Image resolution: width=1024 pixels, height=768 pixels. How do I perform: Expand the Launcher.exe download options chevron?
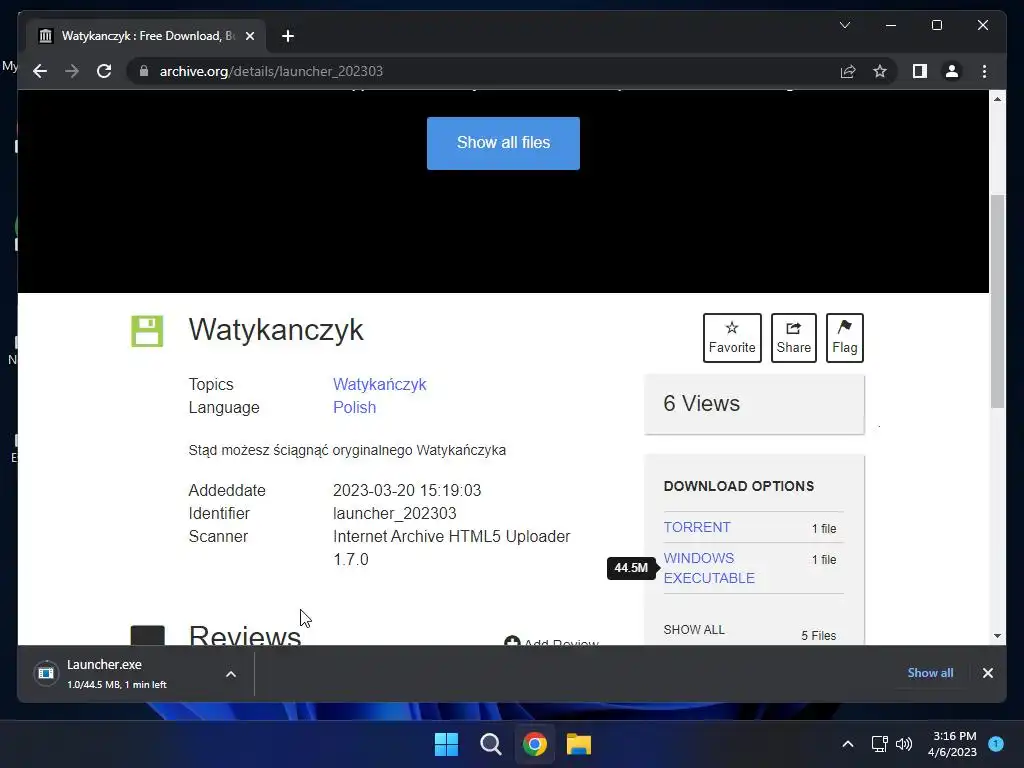[231, 674]
